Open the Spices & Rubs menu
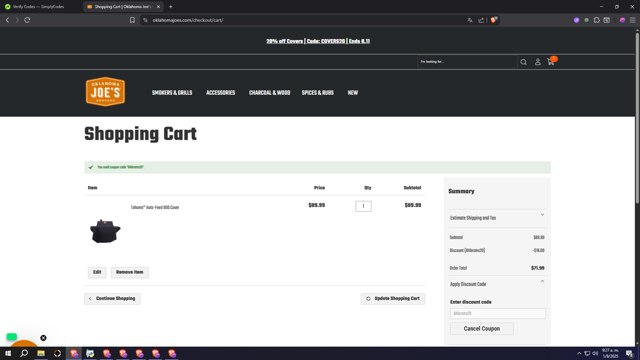This screenshot has height=360, width=640. point(318,93)
